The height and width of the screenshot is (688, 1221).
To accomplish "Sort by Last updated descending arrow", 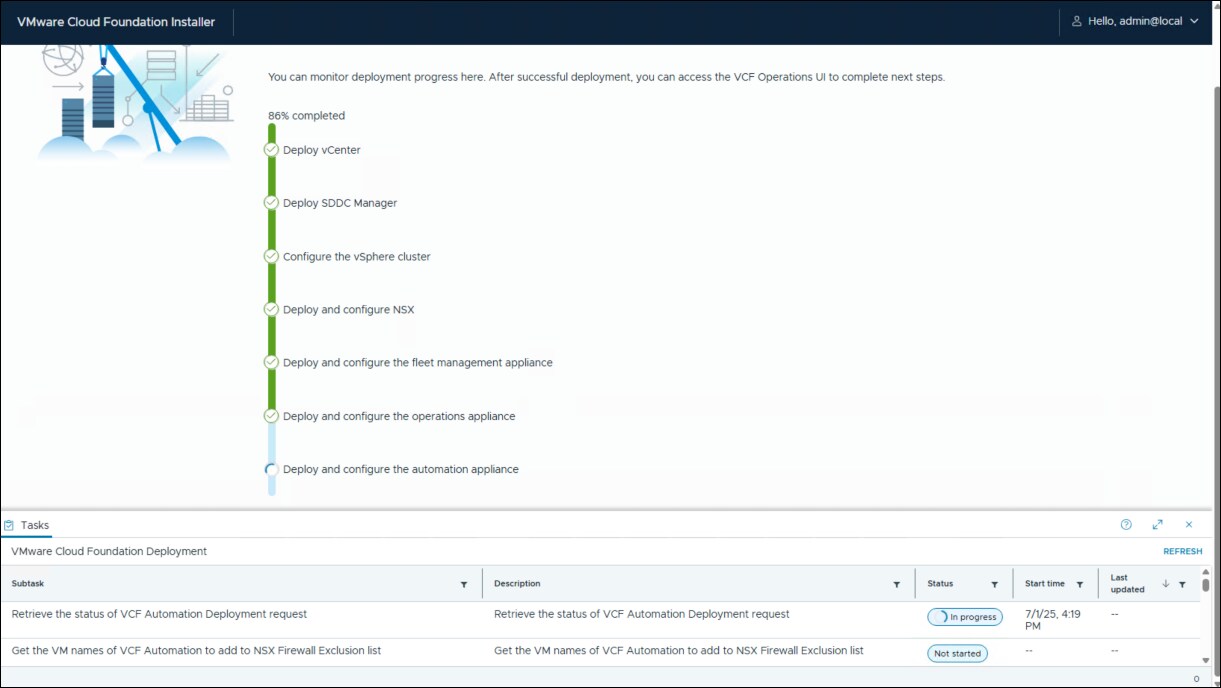I will (x=1166, y=584).
